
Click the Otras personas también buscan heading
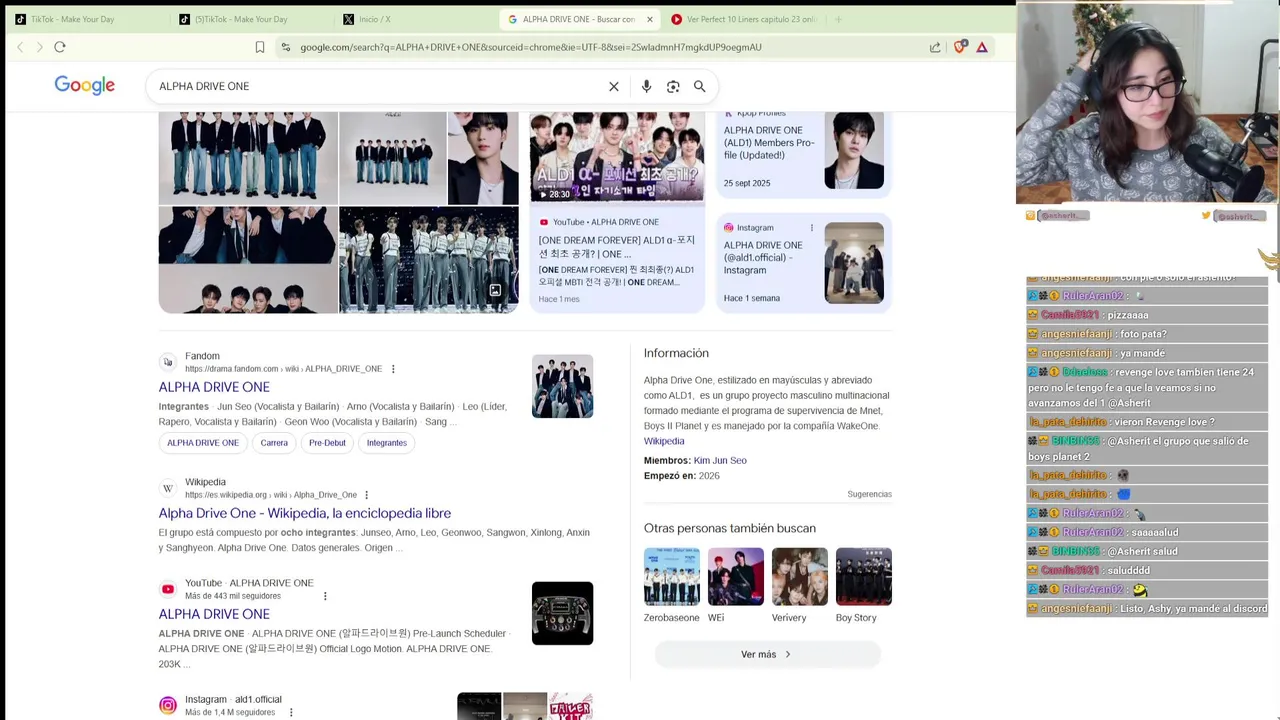point(730,528)
